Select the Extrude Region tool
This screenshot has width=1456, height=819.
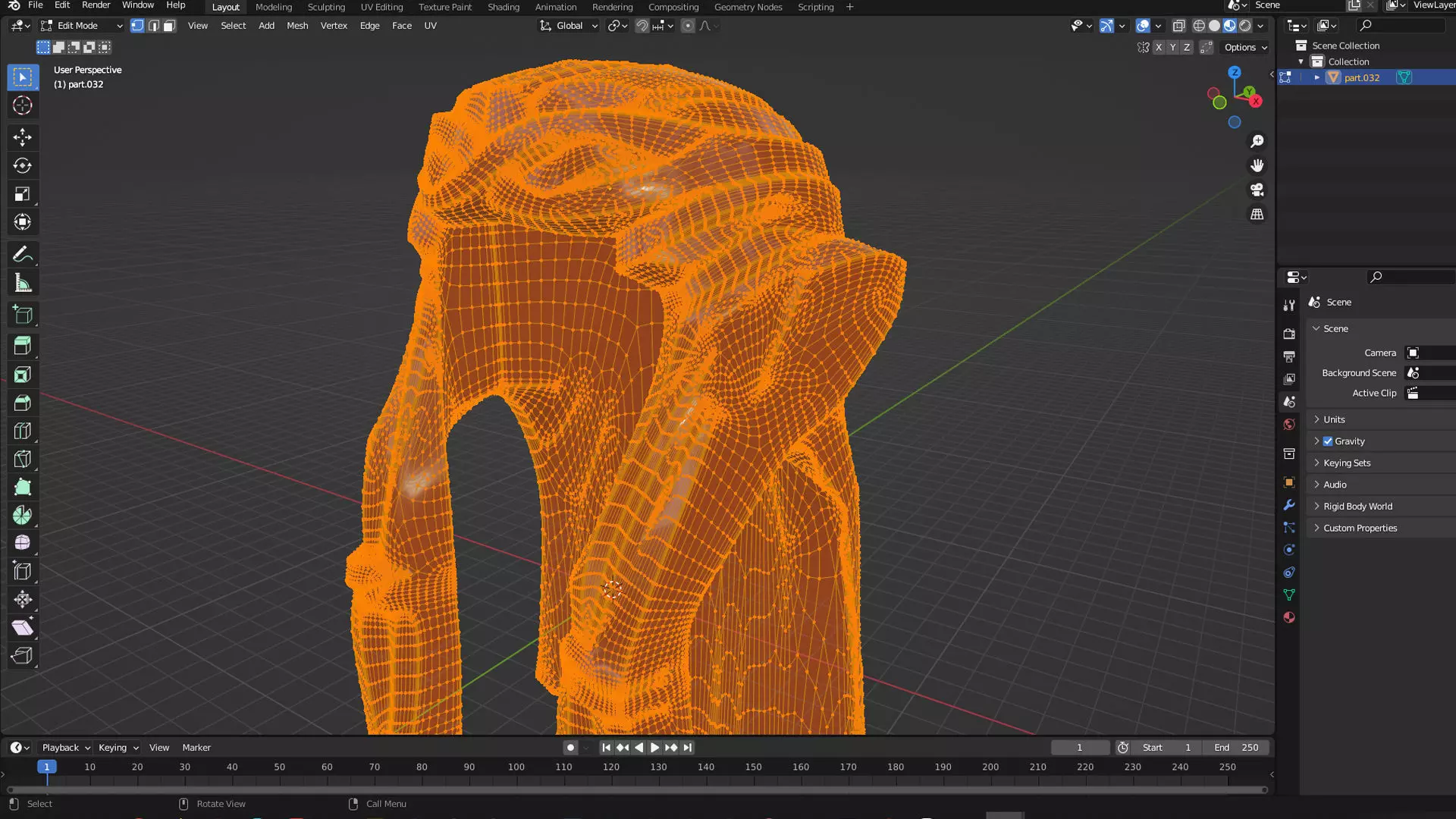22,346
